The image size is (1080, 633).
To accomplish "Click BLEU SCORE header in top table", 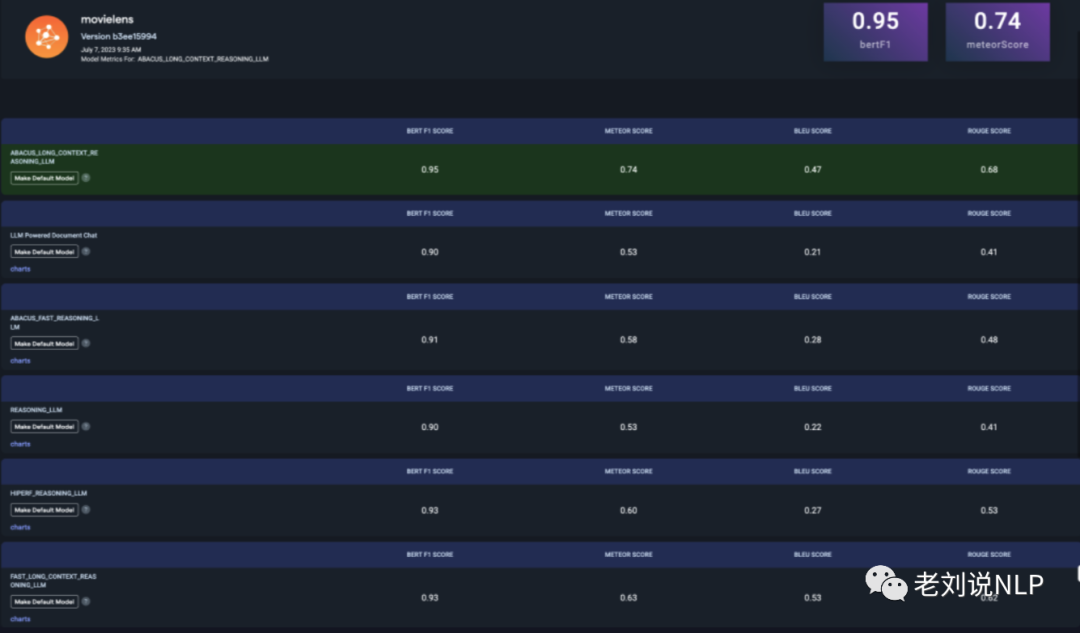I will [x=813, y=131].
